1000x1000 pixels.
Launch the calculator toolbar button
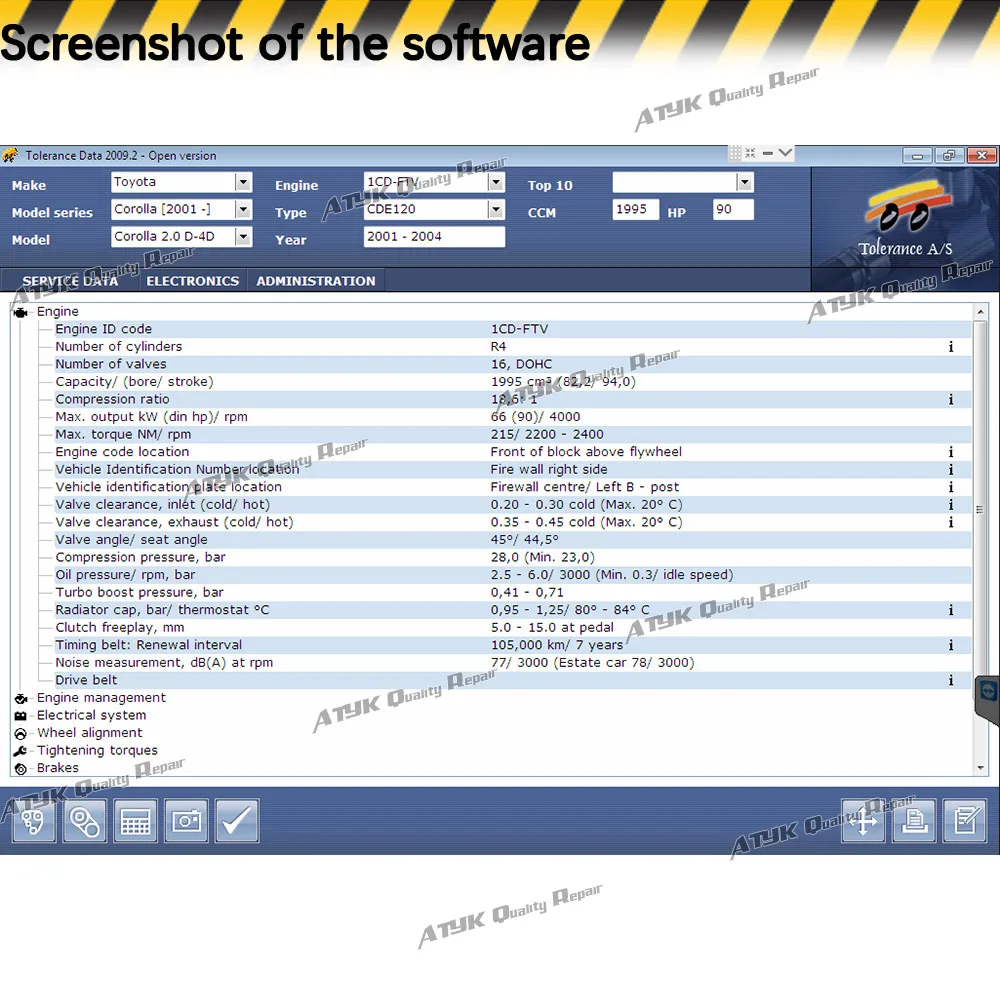coord(135,821)
